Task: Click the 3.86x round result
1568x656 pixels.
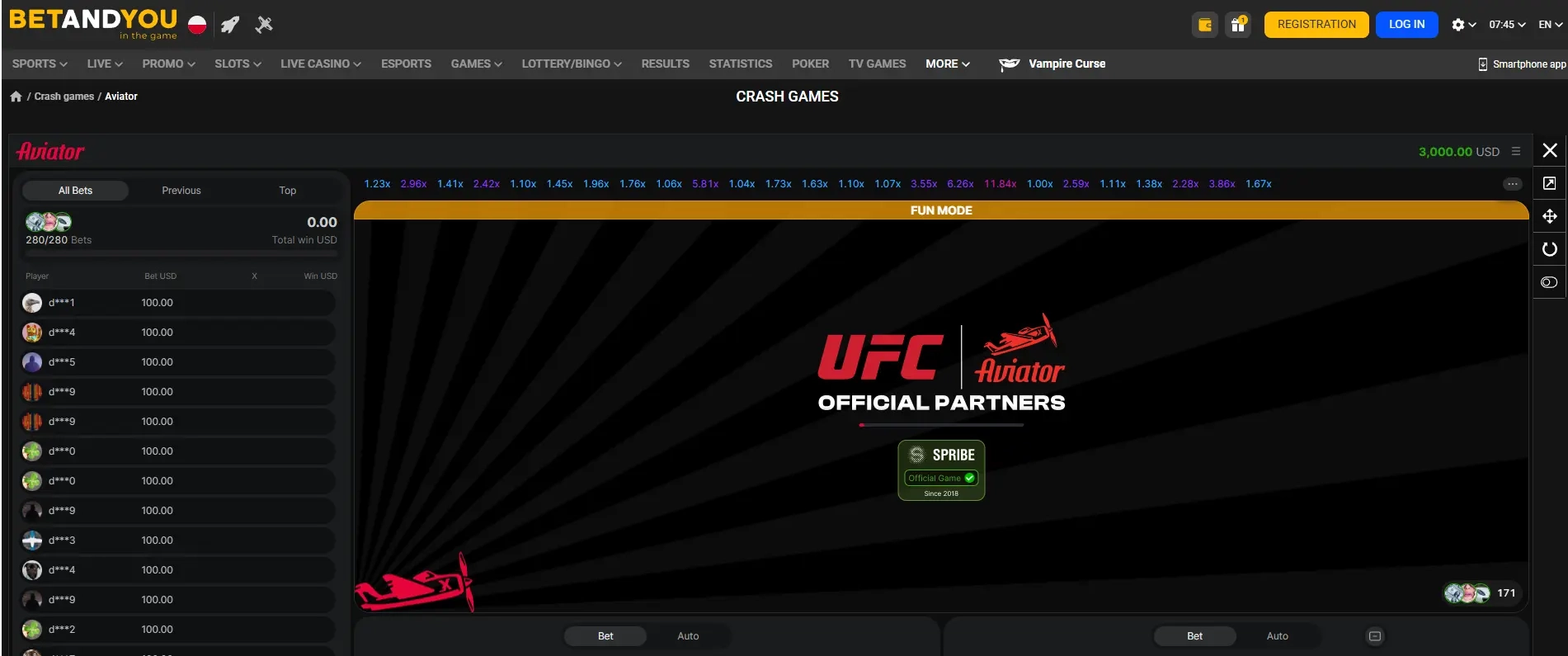Action: click(1222, 184)
